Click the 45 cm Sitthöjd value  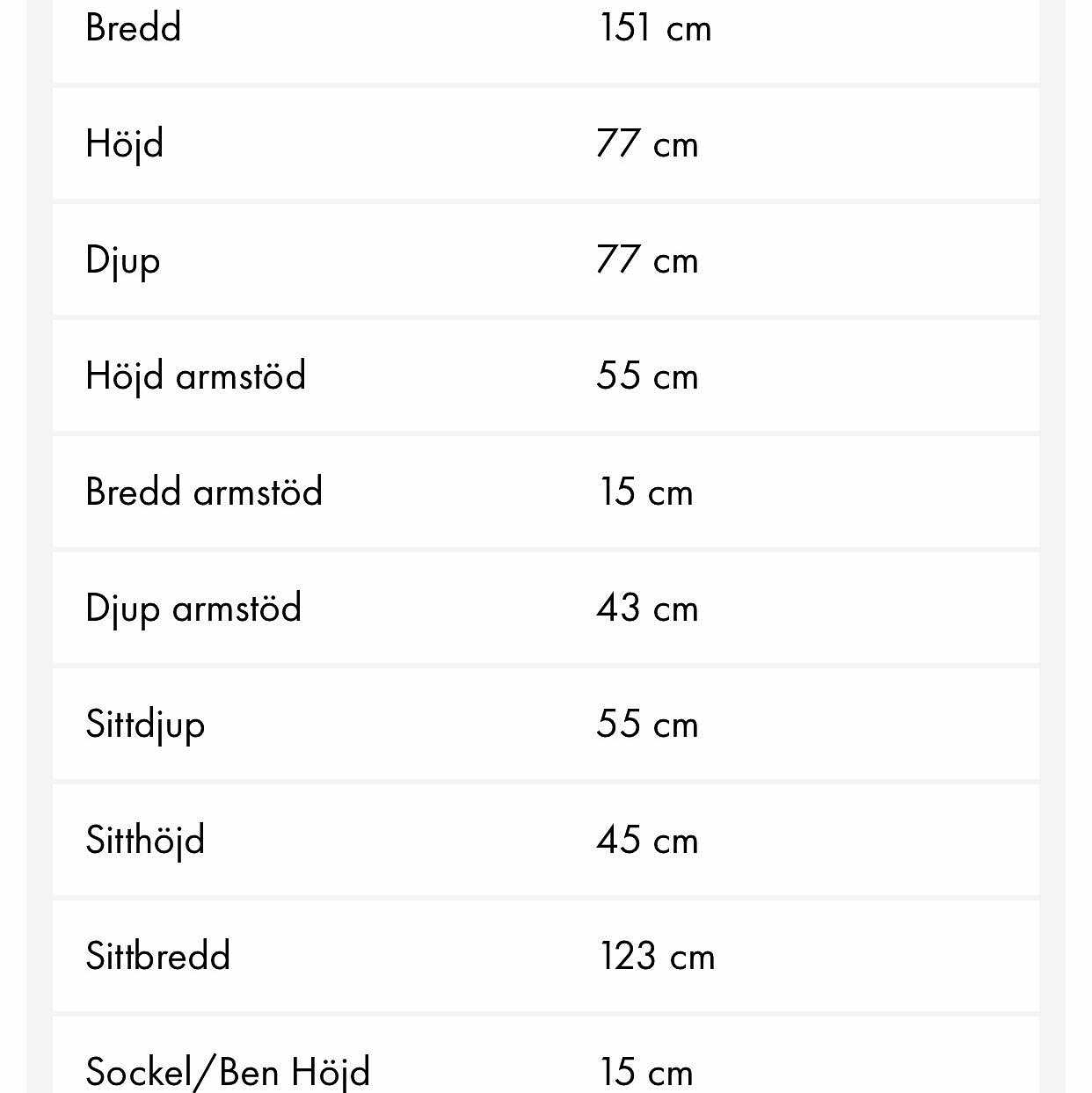647,840
